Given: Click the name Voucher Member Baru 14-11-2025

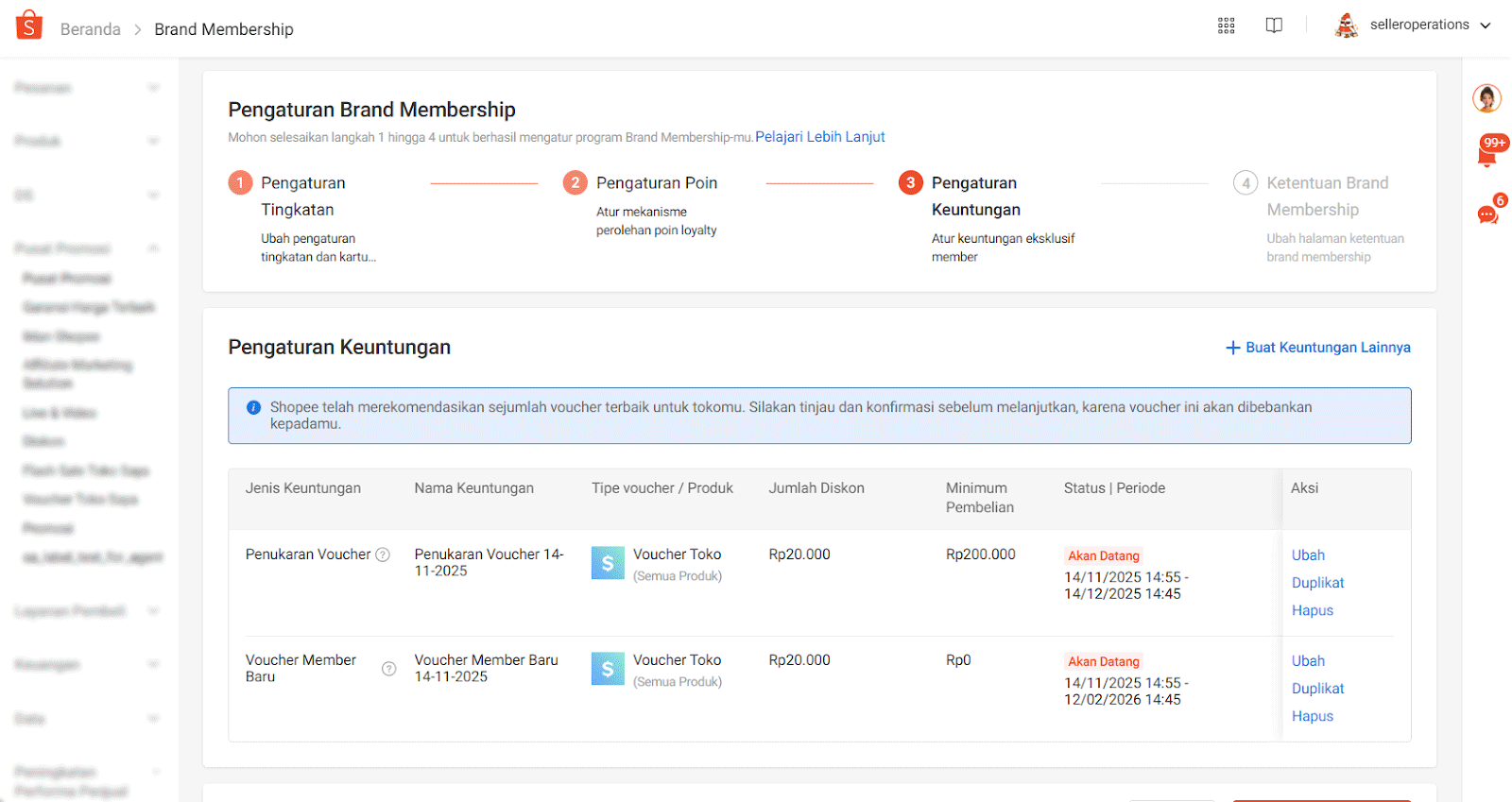Looking at the screenshot, I should point(486,669).
